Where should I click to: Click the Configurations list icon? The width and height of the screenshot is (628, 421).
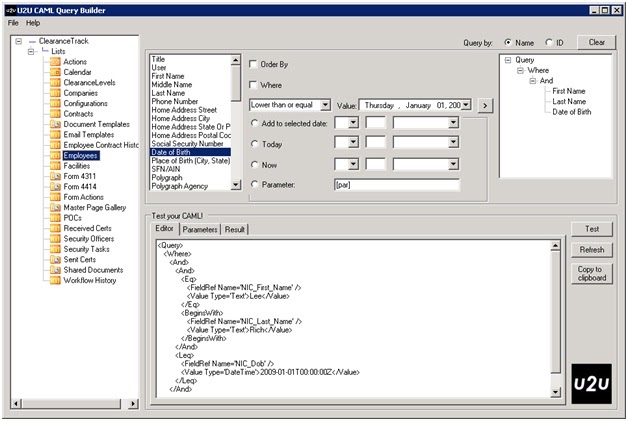pyautogui.click(x=55, y=103)
